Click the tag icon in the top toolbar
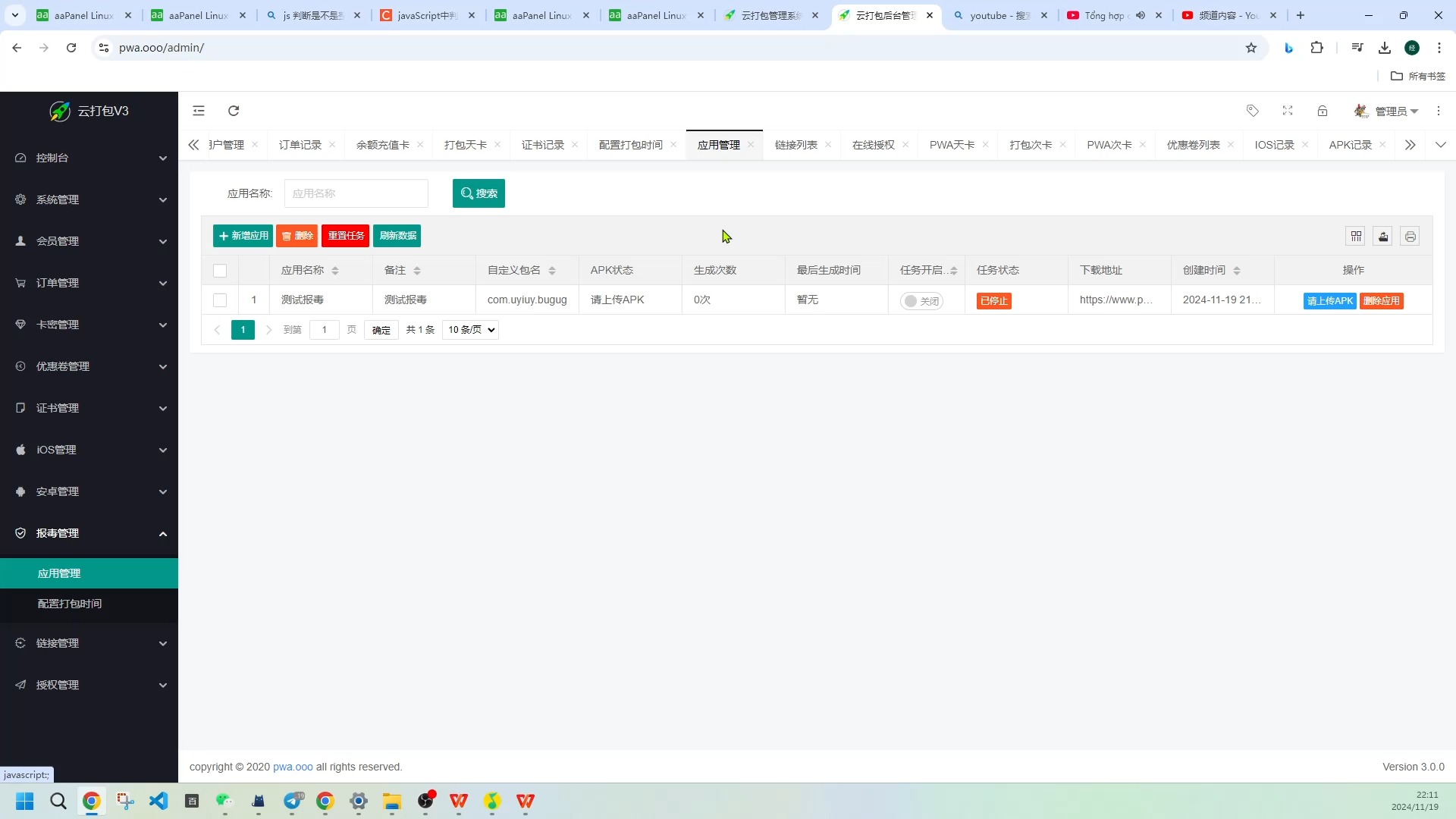This screenshot has width=1456, height=819. coord(1253,111)
